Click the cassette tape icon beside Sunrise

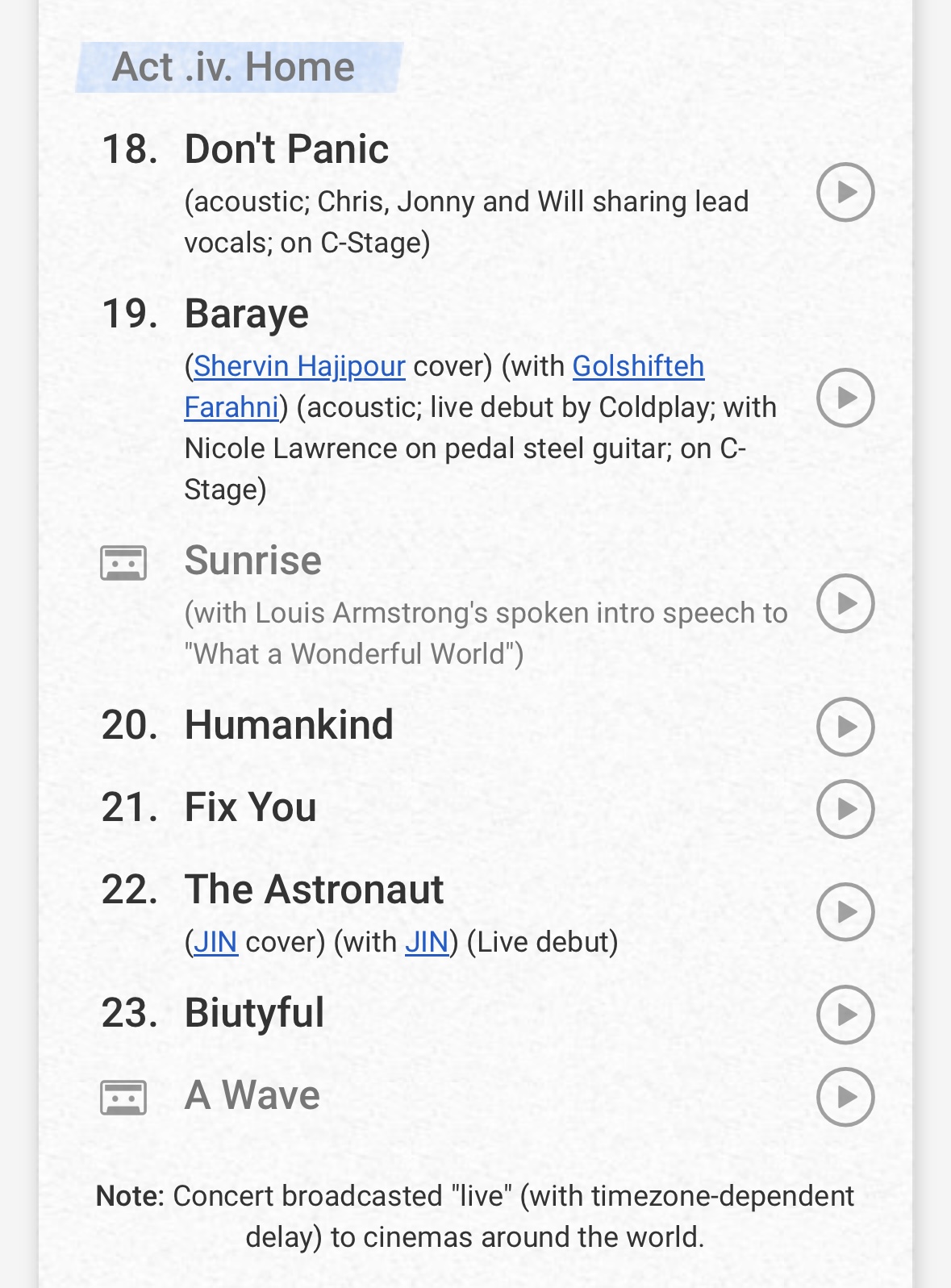pyautogui.click(x=123, y=563)
